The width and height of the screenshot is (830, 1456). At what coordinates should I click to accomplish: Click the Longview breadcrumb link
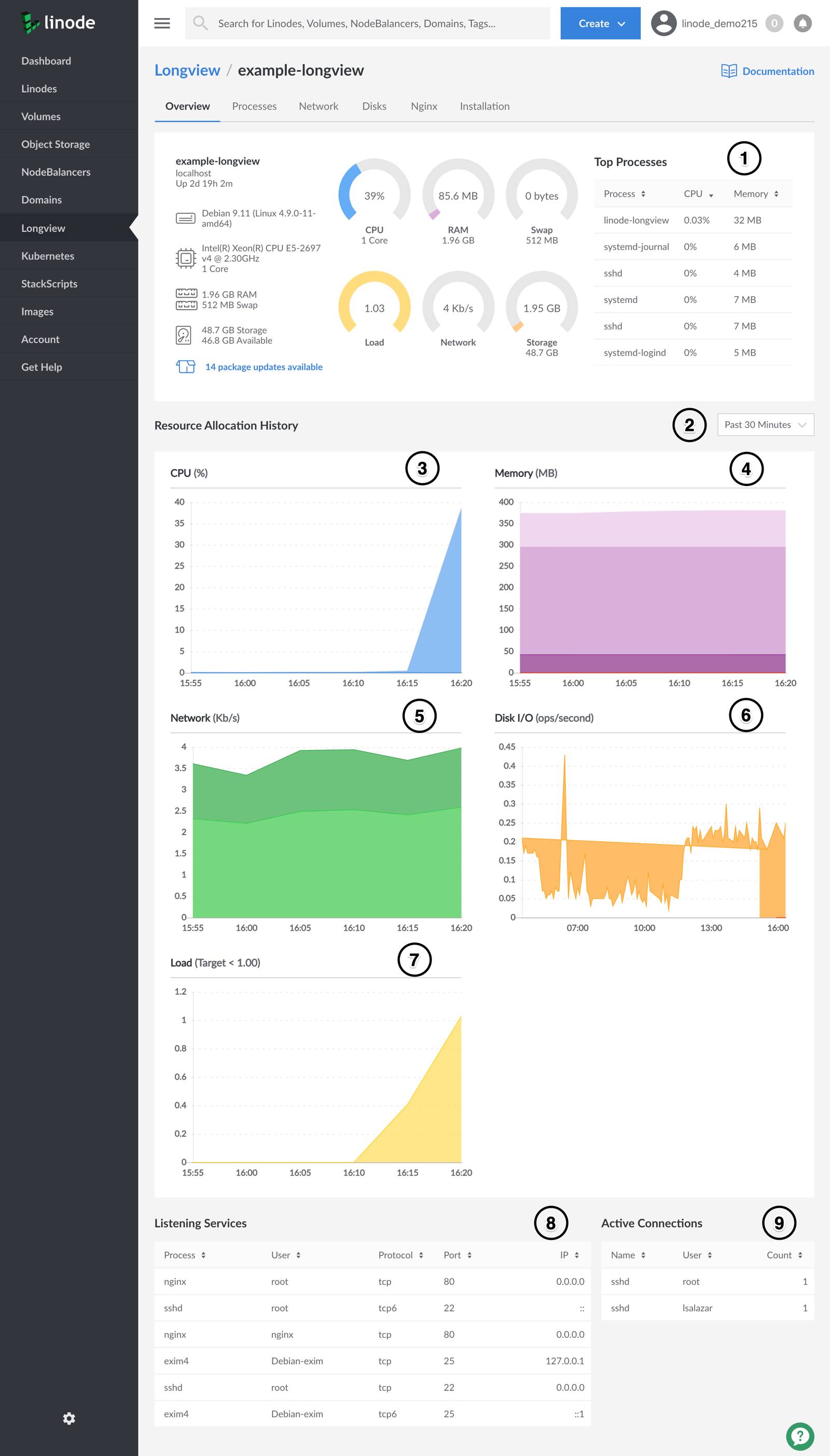click(188, 70)
